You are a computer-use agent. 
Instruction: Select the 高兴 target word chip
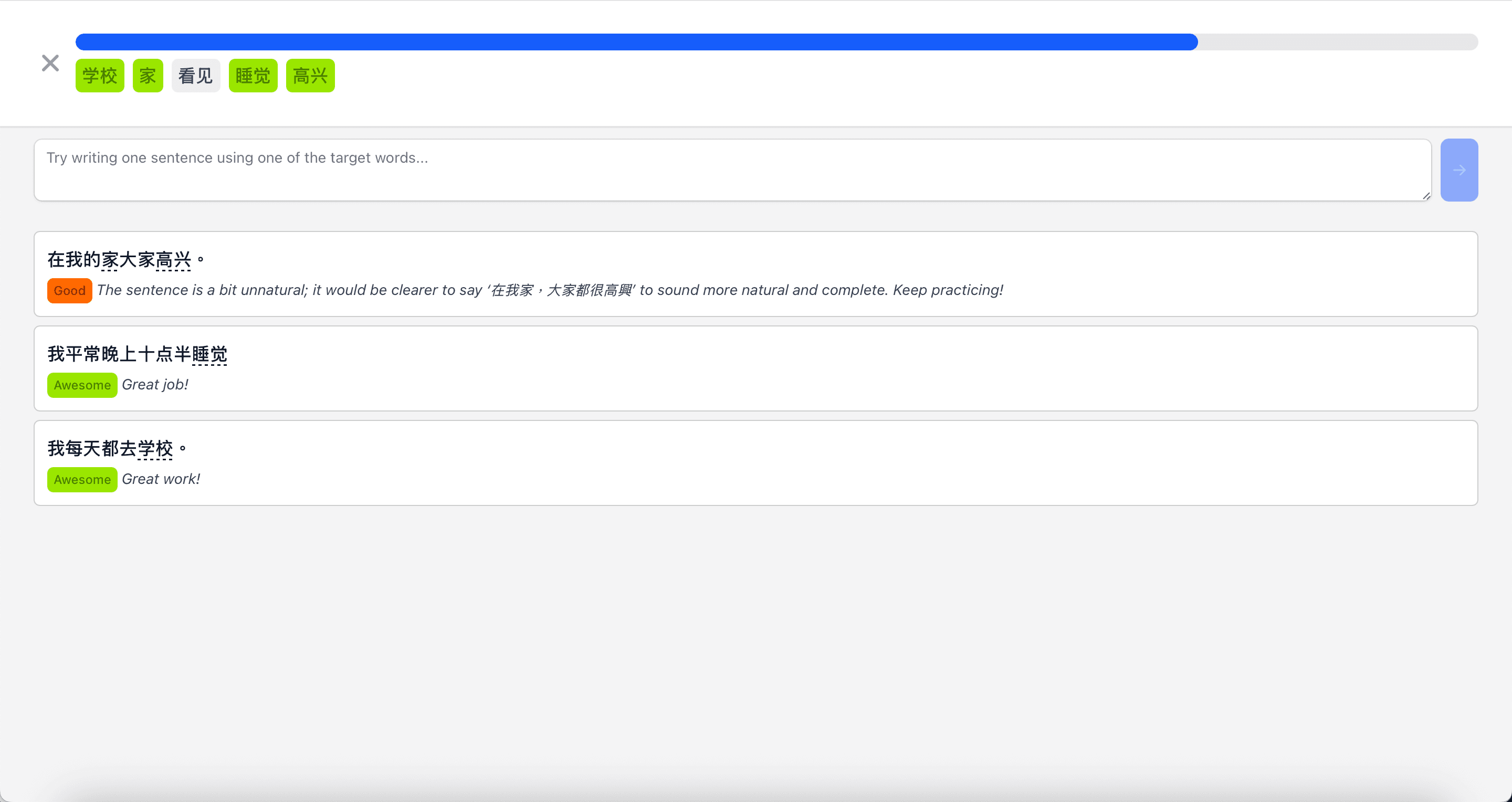(x=310, y=76)
